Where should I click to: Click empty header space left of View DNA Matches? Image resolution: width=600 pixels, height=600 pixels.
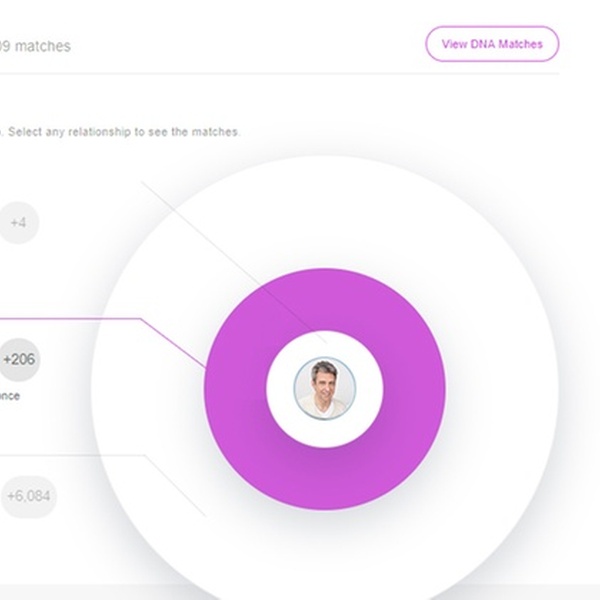pos(250,44)
